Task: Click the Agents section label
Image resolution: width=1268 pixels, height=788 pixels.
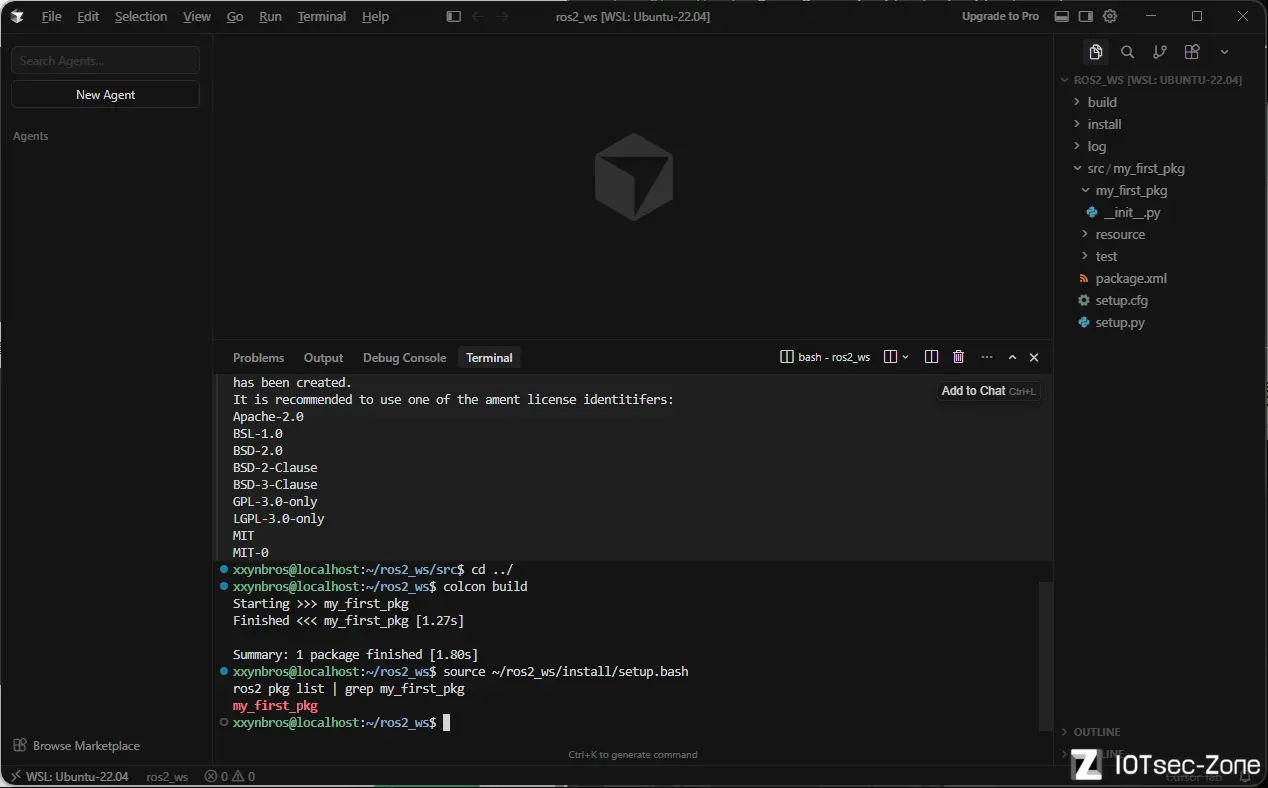Action: (31, 136)
